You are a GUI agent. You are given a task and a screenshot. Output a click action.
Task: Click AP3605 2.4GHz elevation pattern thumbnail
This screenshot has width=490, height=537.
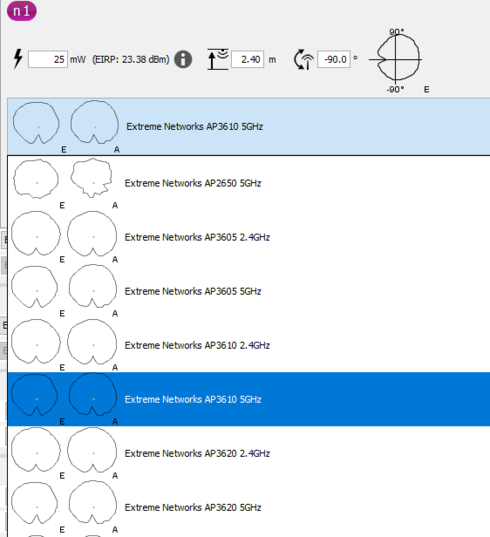[x=36, y=233]
